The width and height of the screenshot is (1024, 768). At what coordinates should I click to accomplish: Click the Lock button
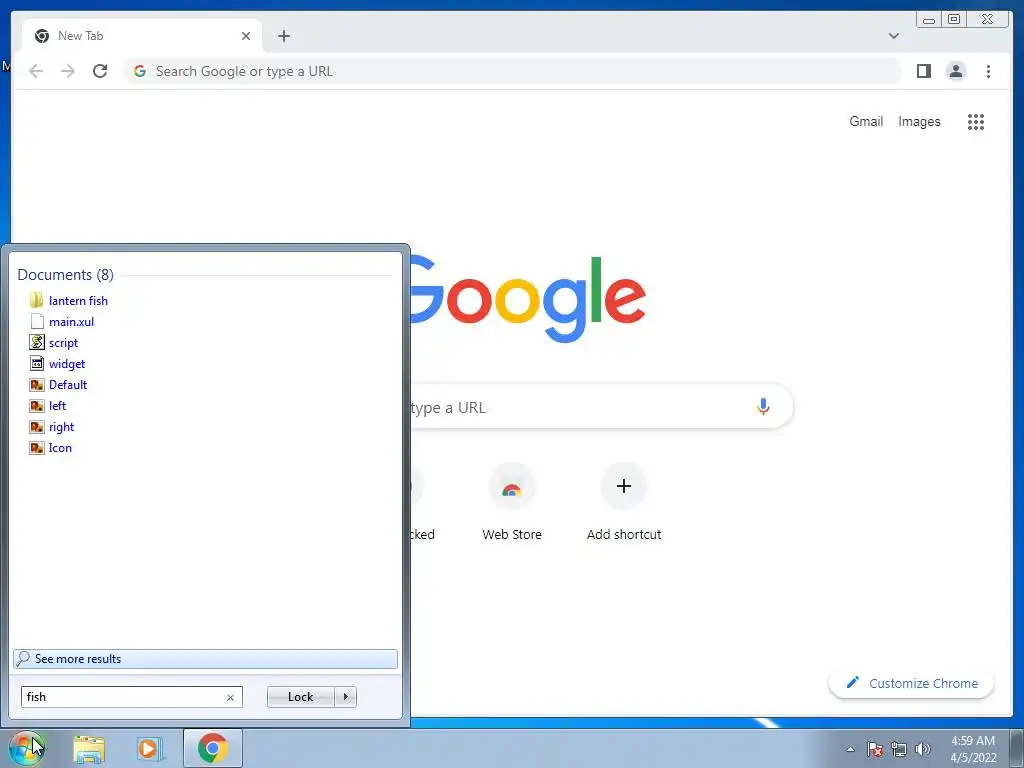(x=300, y=697)
